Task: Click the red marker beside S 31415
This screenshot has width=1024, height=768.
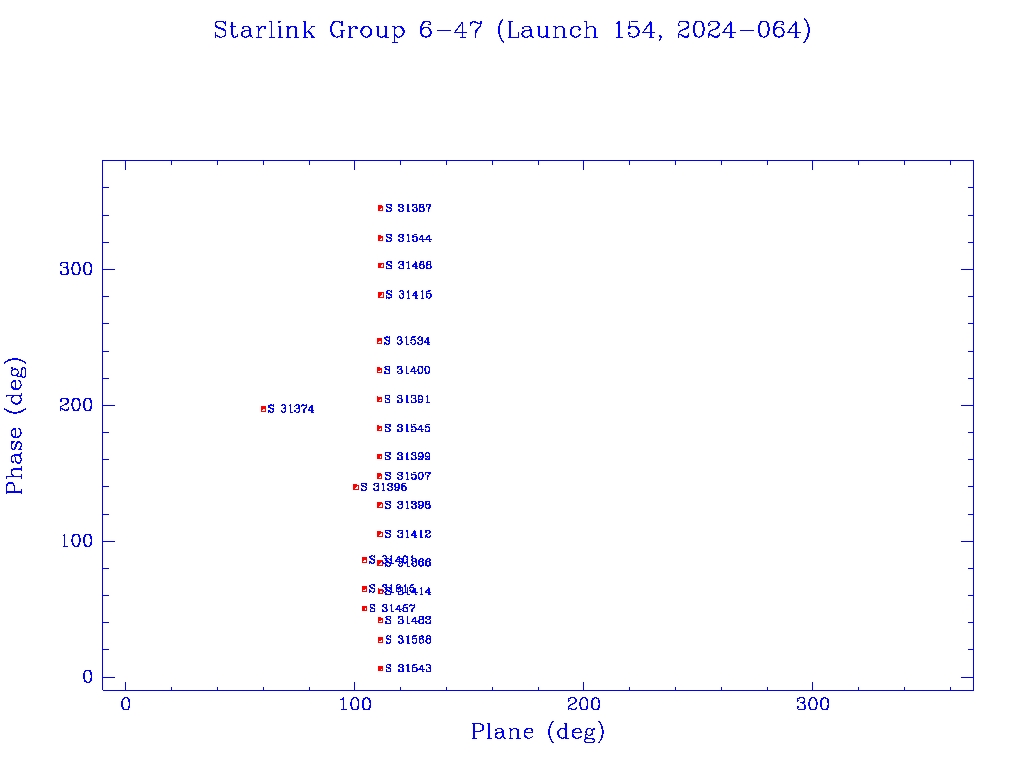Action: pos(380,295)
